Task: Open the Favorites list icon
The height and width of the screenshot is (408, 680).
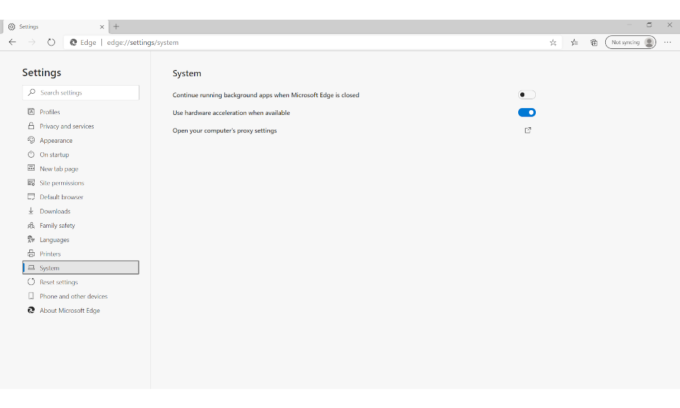Action: tap(574, 42)
